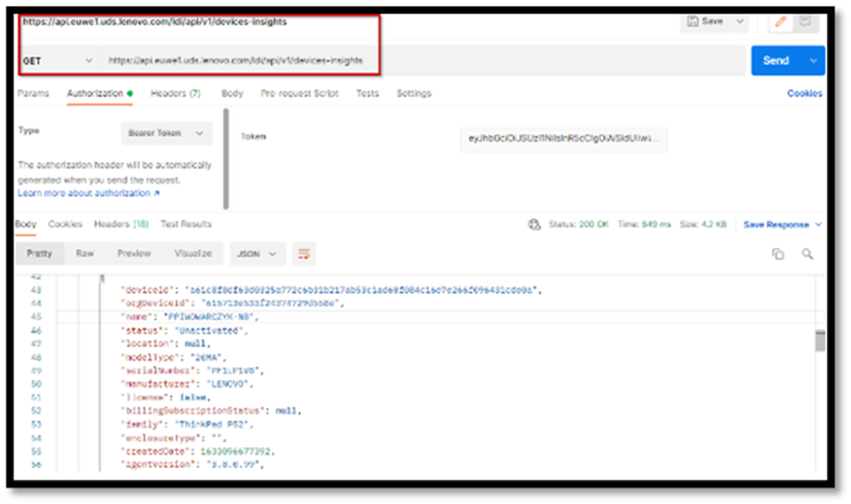Open the Learn more about authorization link
Viewport: 851px width, 504px height.
click(88, 192)
